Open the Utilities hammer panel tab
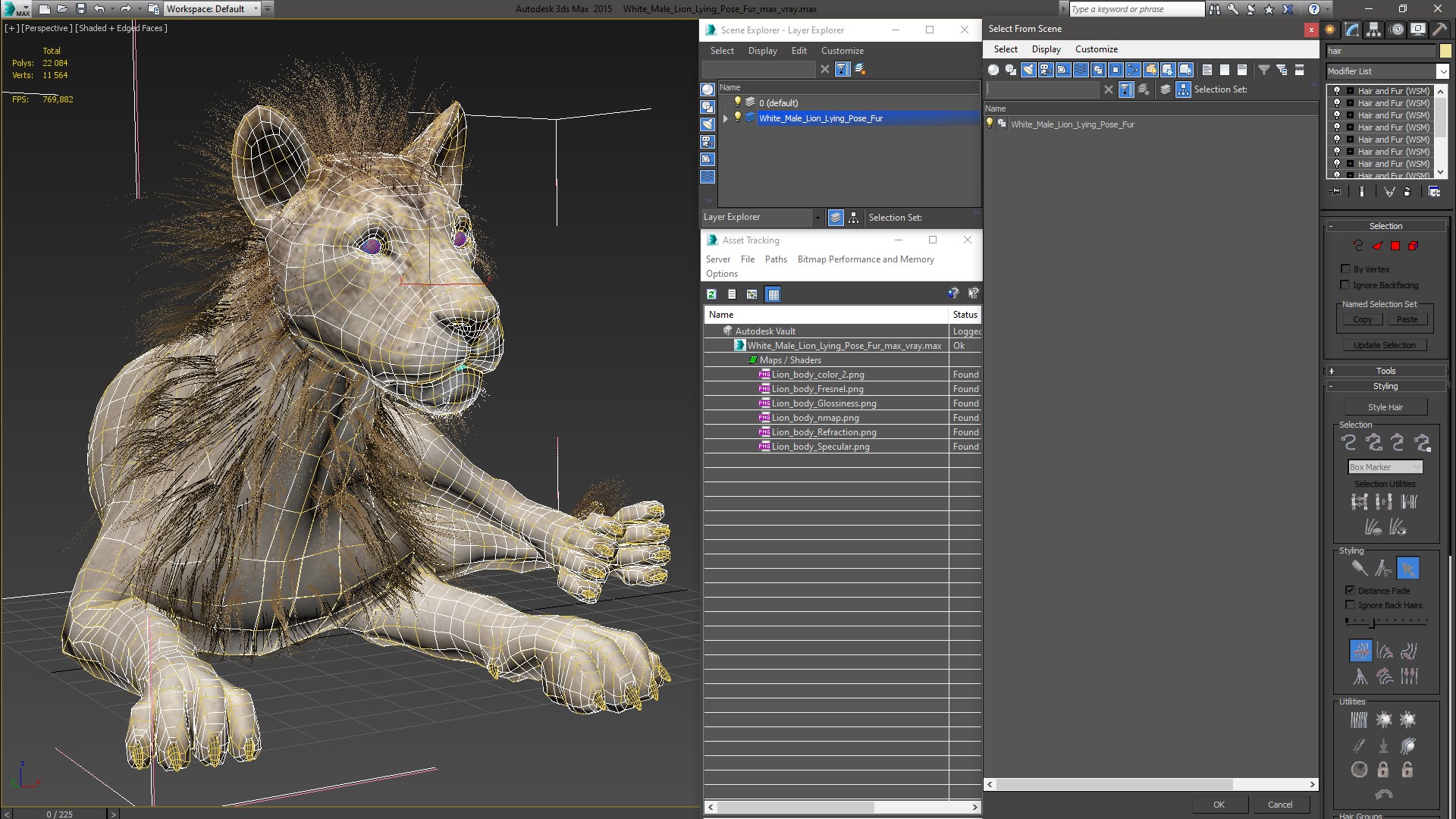This screenshot has height=819, width=1456. coord(1440,30)
